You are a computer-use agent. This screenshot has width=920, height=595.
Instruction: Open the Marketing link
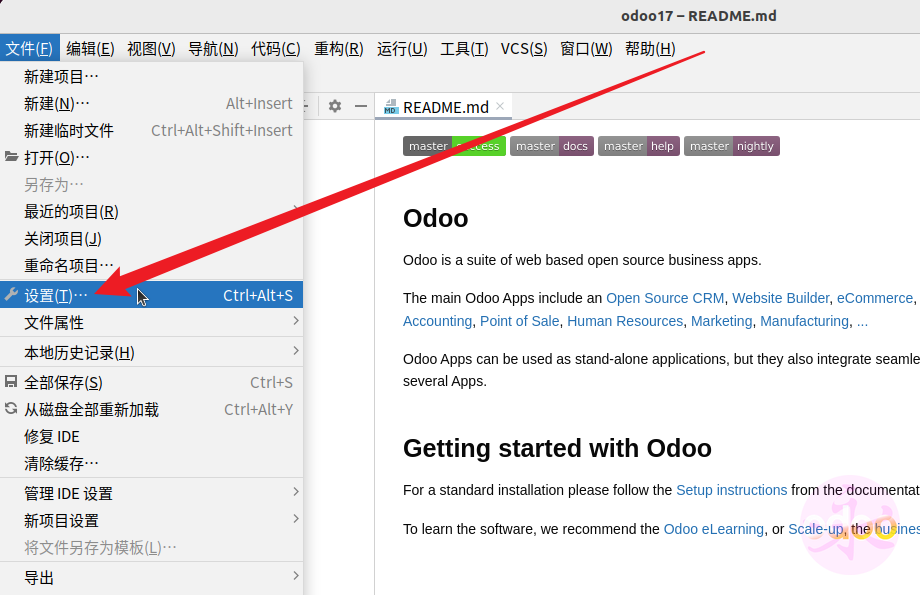pyautogui.click(x=721, y=321)
